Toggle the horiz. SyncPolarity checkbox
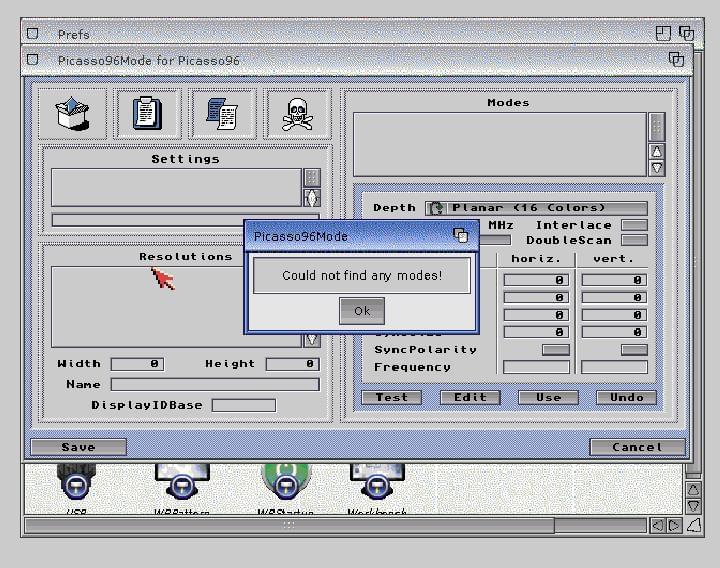720x568 pixels. [556, 350]
